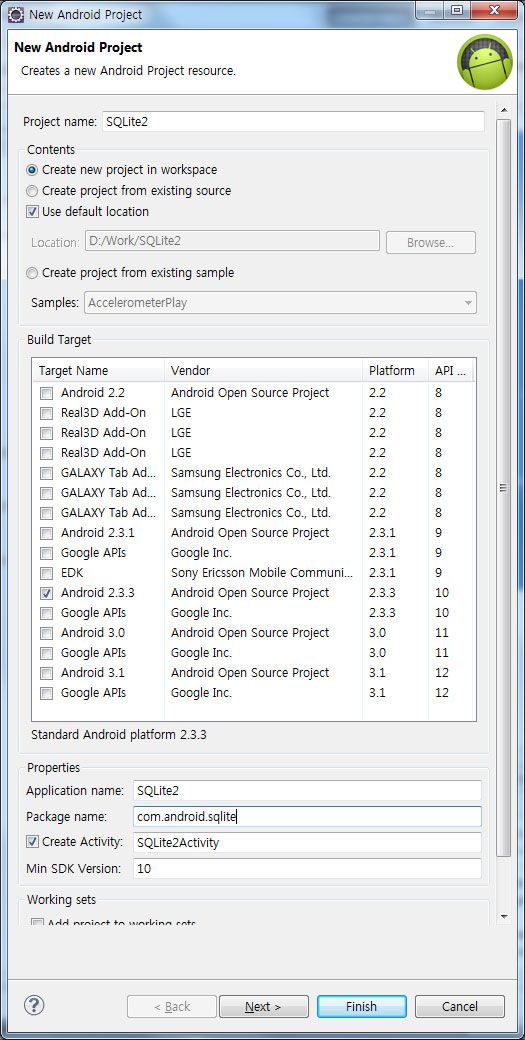Click the Package name field
525x1040 pixels.
click(x=307, y=816)
